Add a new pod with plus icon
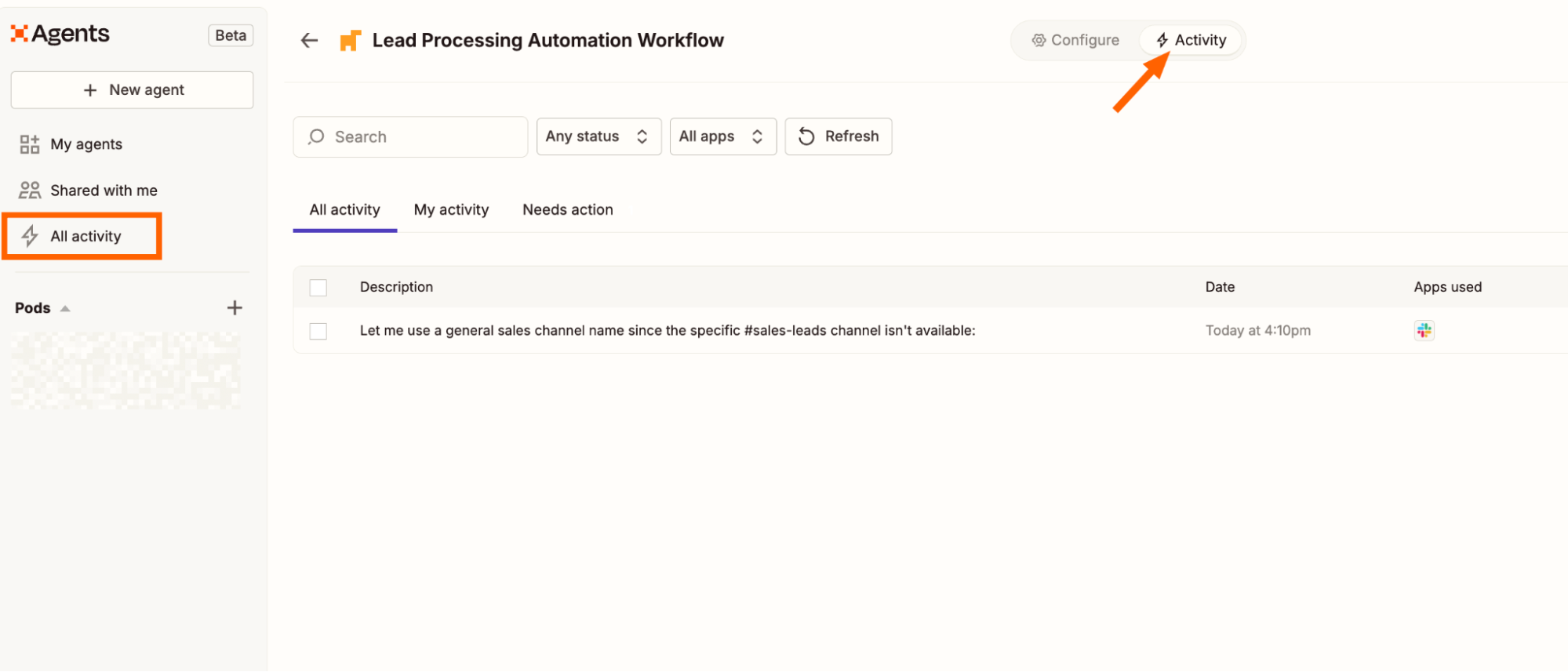This screenshot has height=672, width=1568. click(x=235, y=308)
